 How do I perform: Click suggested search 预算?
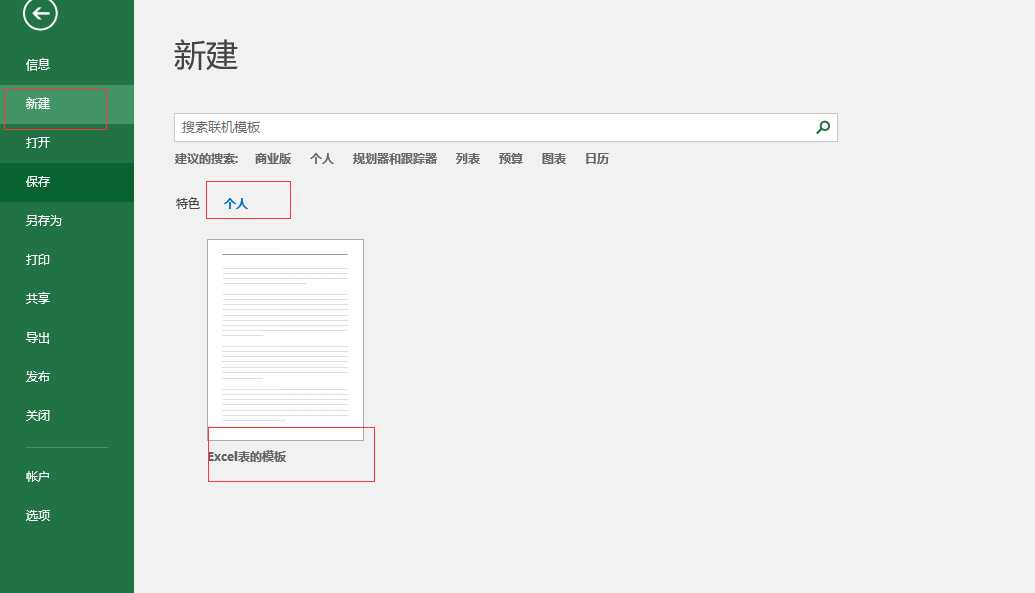[510, 158]
